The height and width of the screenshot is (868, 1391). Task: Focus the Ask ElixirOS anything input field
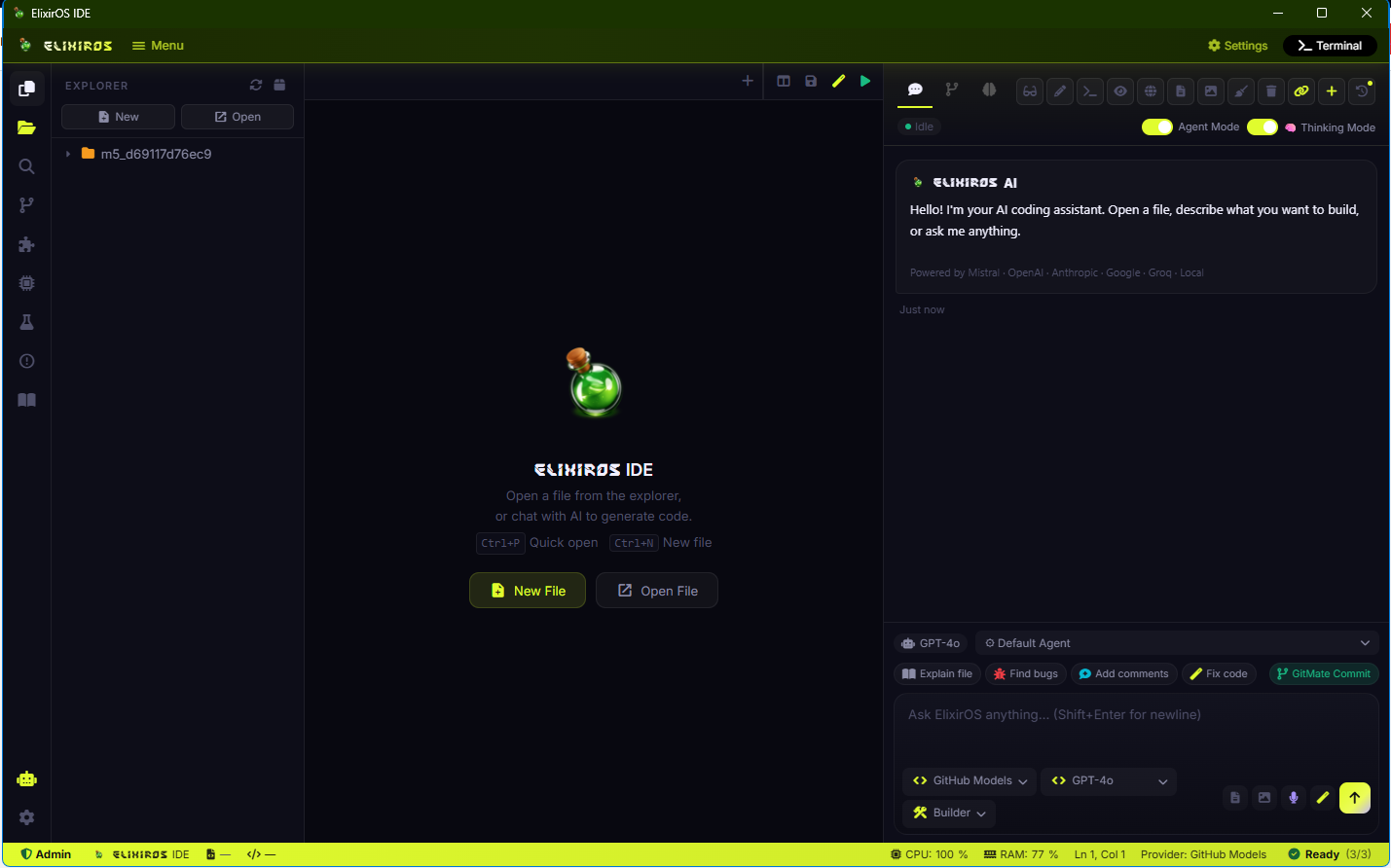pyautogui.click(x=1136, y=728)
